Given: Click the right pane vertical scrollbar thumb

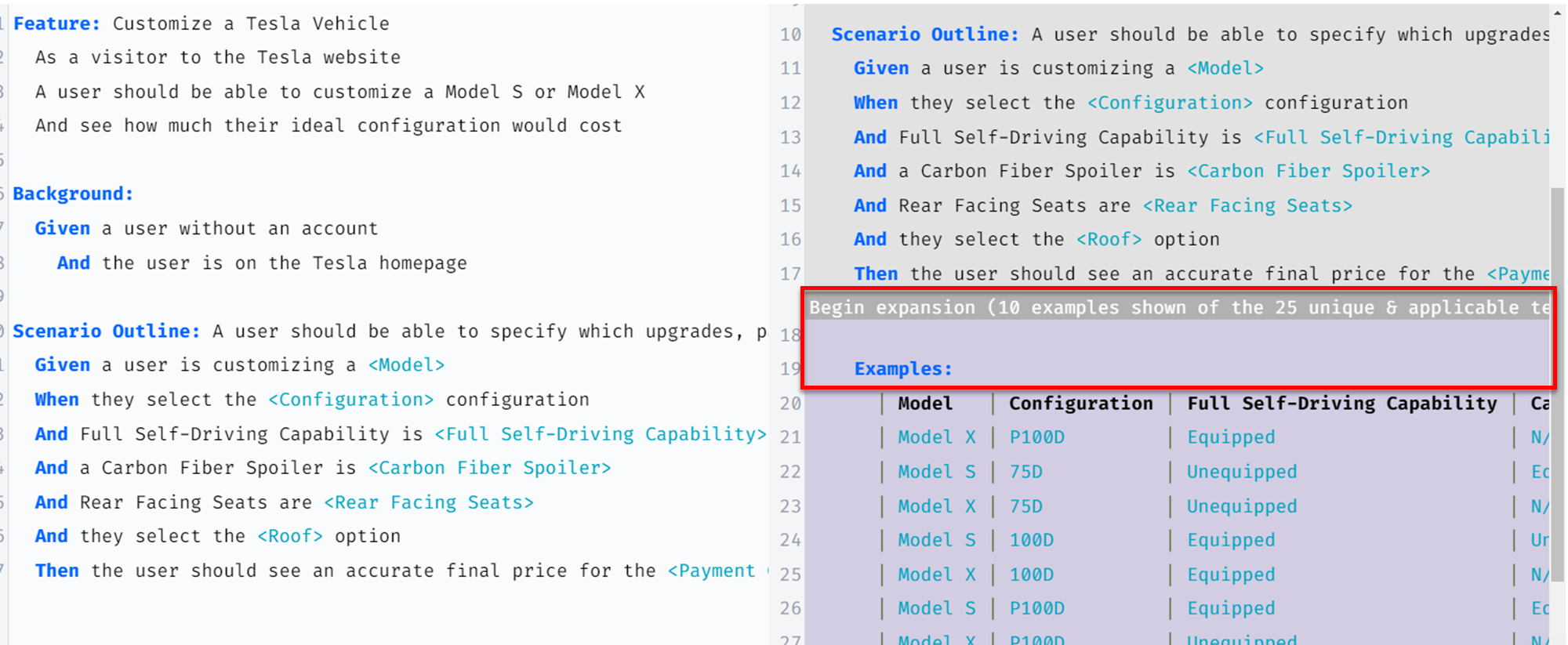Looking at the screenshot, I should coord(1558,384).
